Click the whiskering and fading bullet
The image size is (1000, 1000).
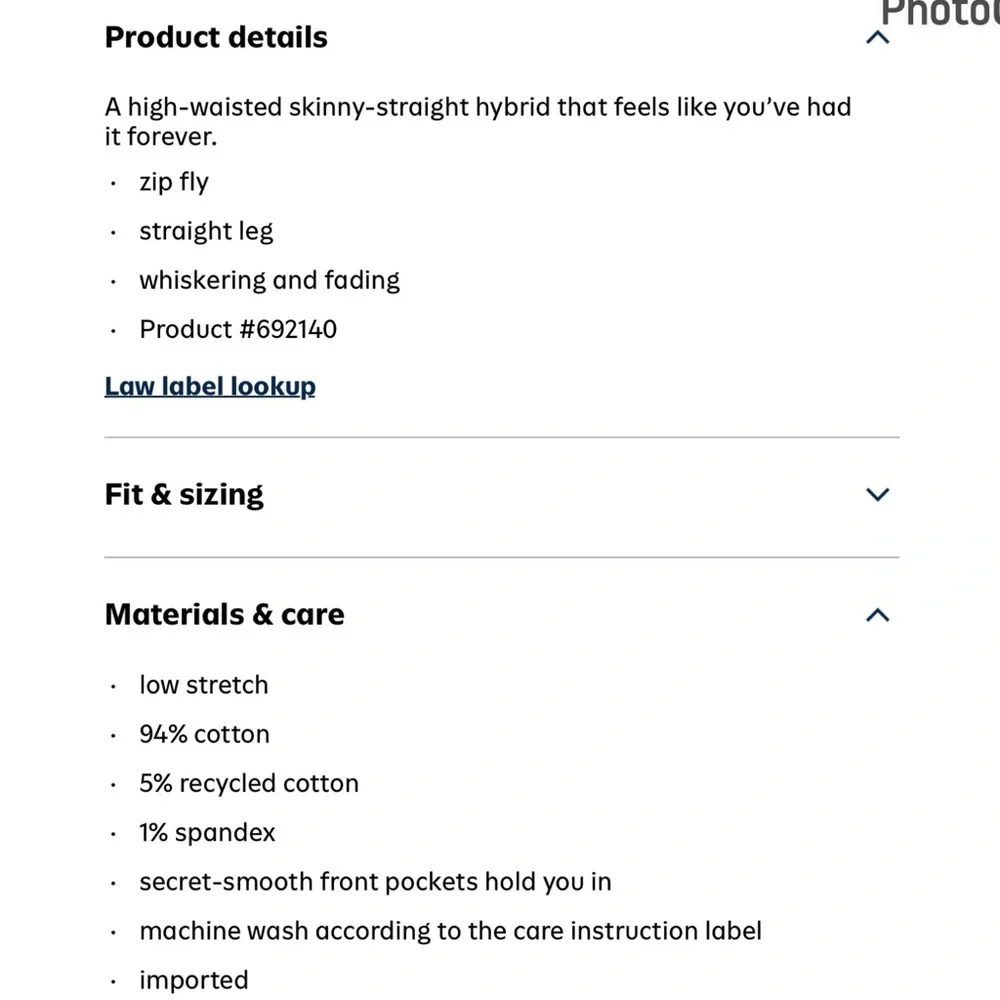269,280
